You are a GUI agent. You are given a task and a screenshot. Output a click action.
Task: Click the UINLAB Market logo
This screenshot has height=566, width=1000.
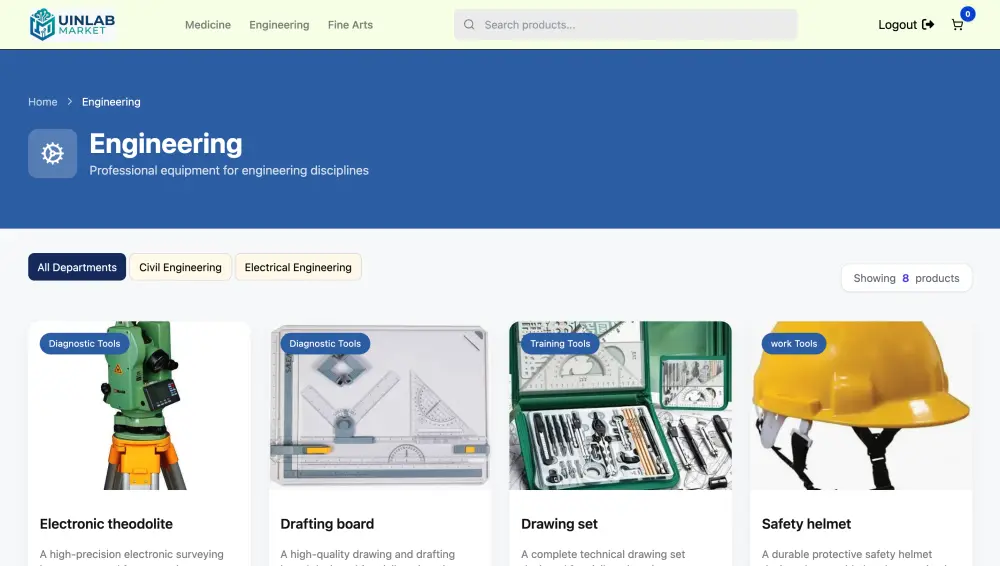pos(72,24)
